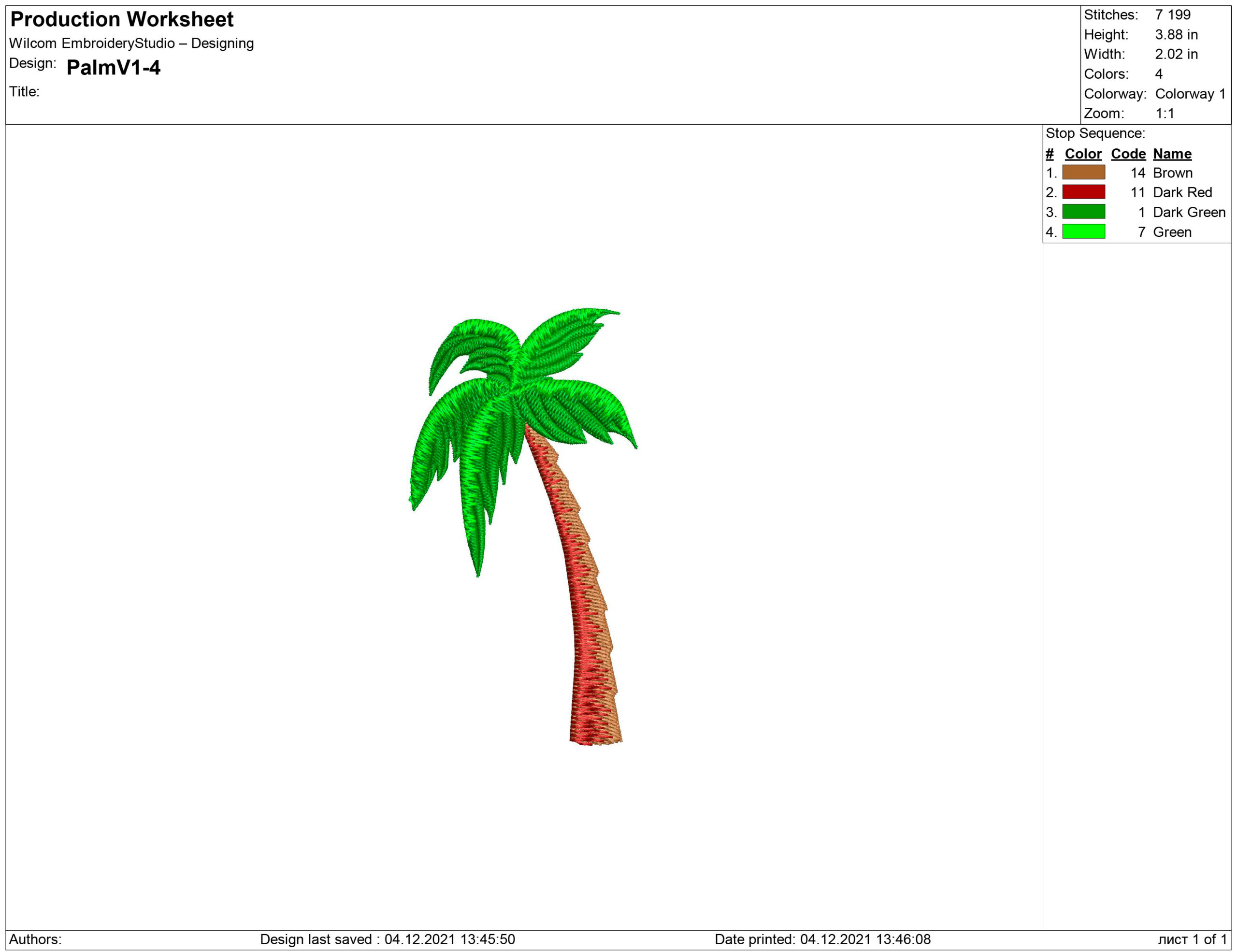Viewport: 1237px width, 952px height.
Task: Click the Color column header
Action: click(x=1083, y=154)
